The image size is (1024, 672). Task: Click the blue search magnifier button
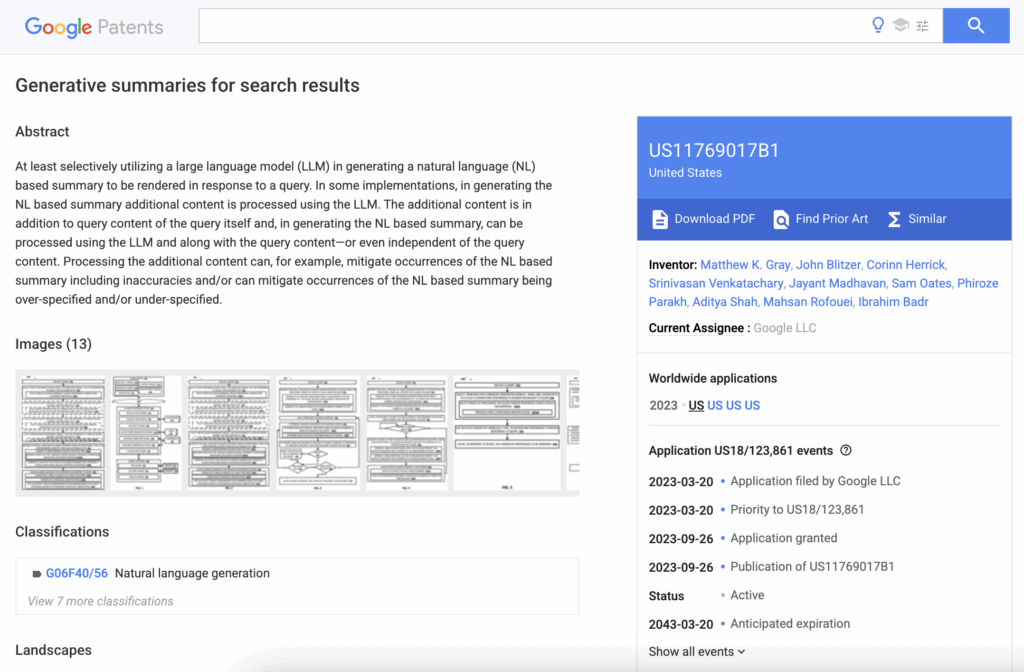click(976, 26)
